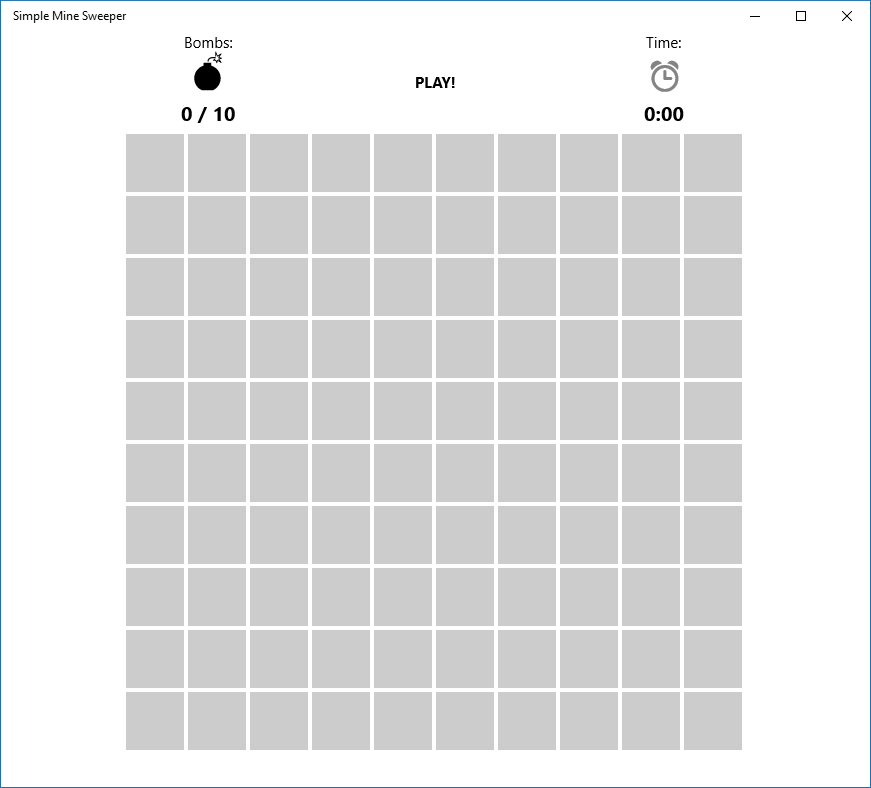The width and height of the screenshot is (871, 788).
Task: Open the square in row 4, column 1
Action: click(x=155, y=349)
